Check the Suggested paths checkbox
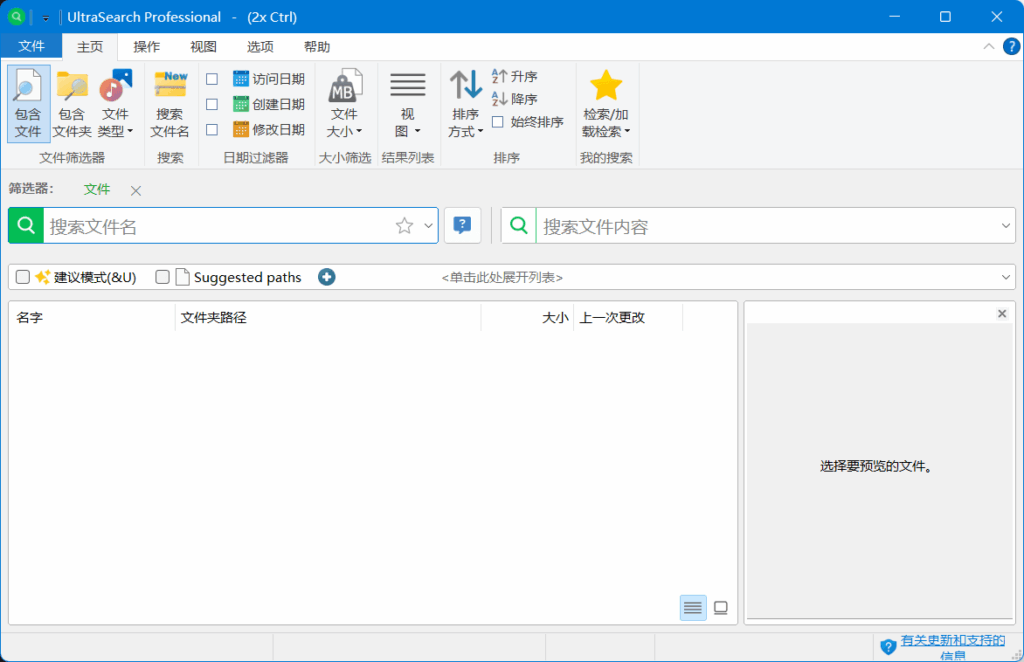The image size is (1024, 662). pyautogui.click(x=162, y=277)
